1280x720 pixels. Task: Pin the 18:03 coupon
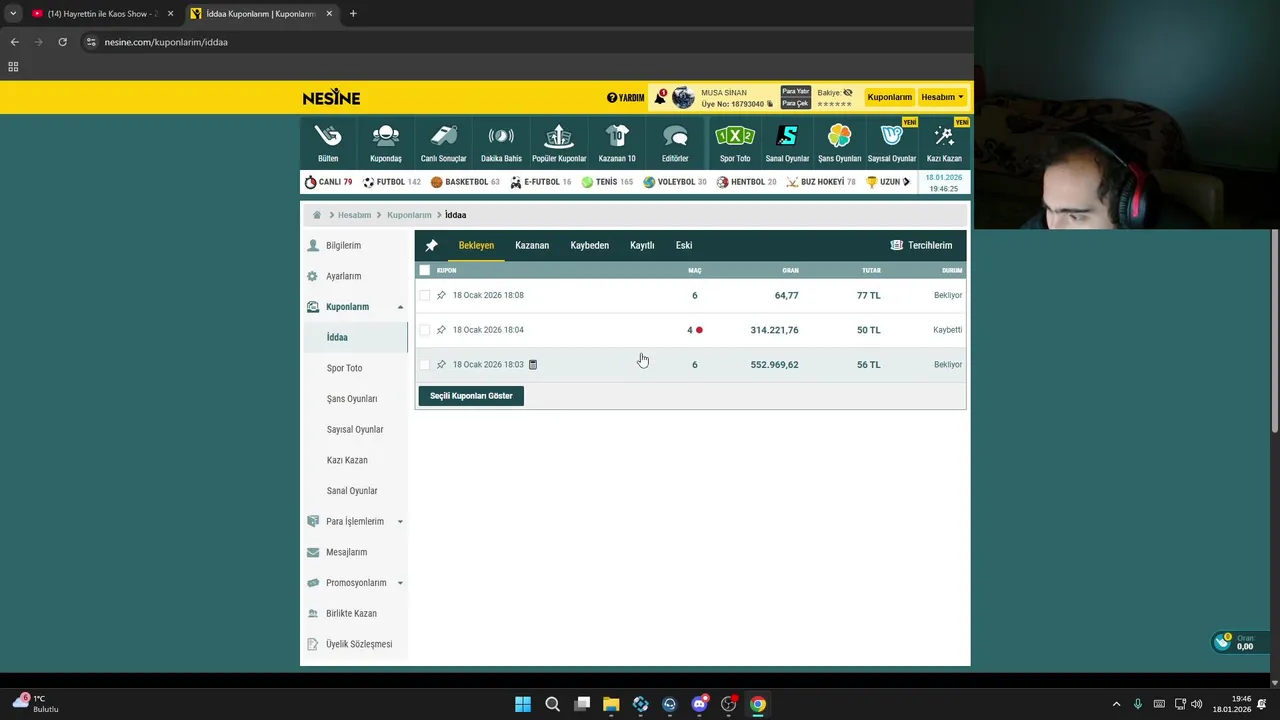click(441, 364)
